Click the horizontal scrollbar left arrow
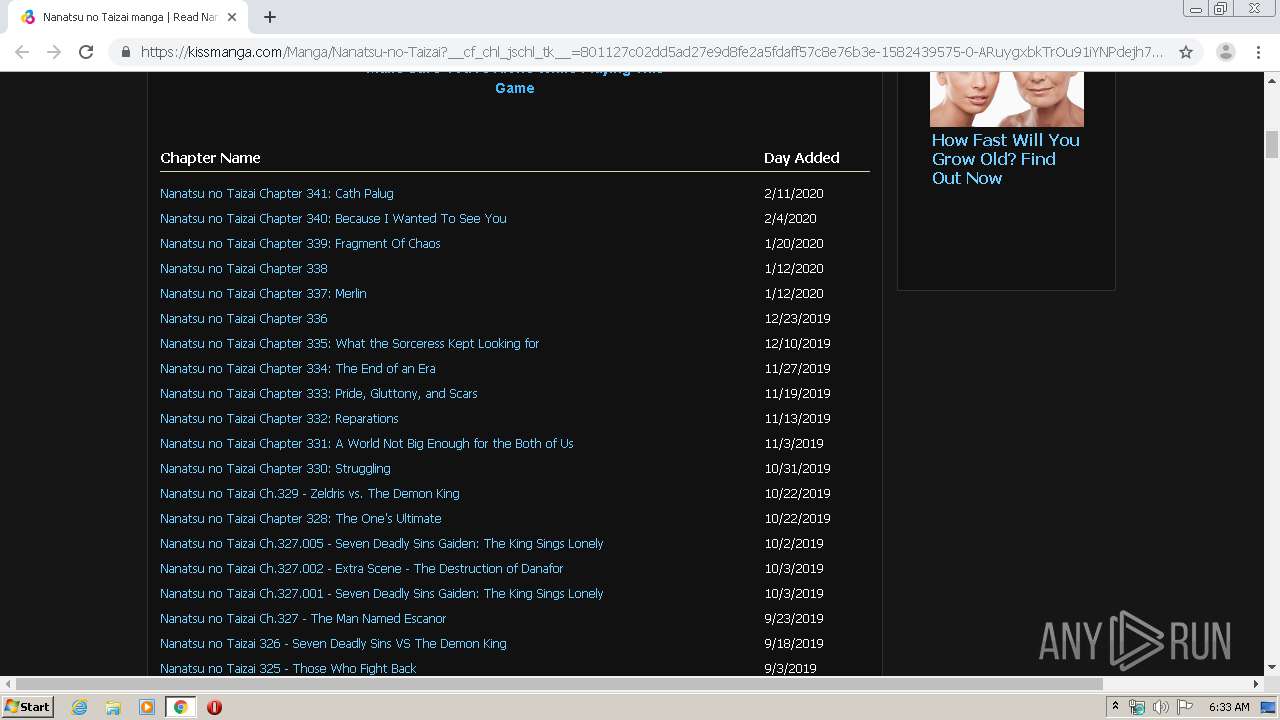 [7, 684]
